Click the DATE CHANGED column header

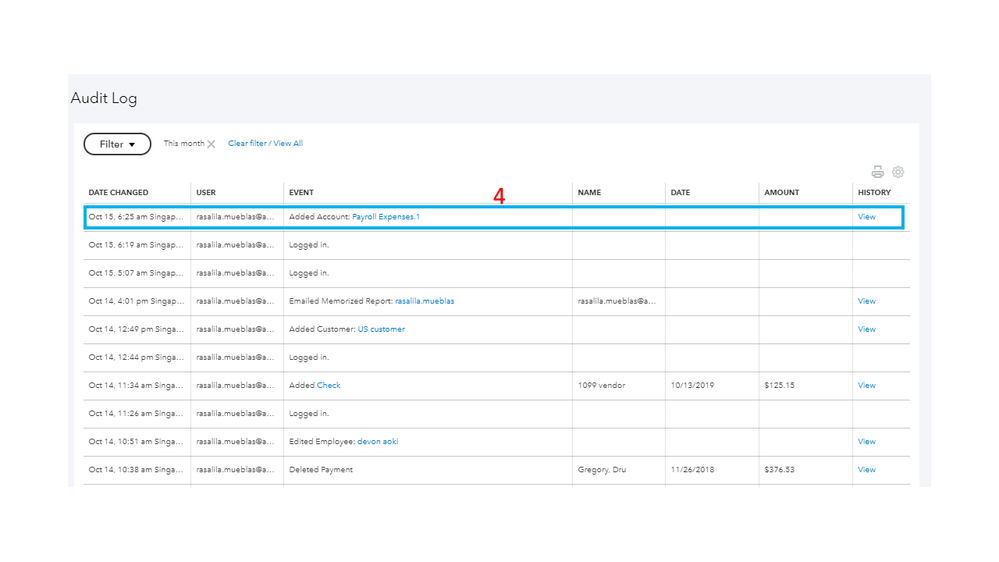(x=119, y=192)
